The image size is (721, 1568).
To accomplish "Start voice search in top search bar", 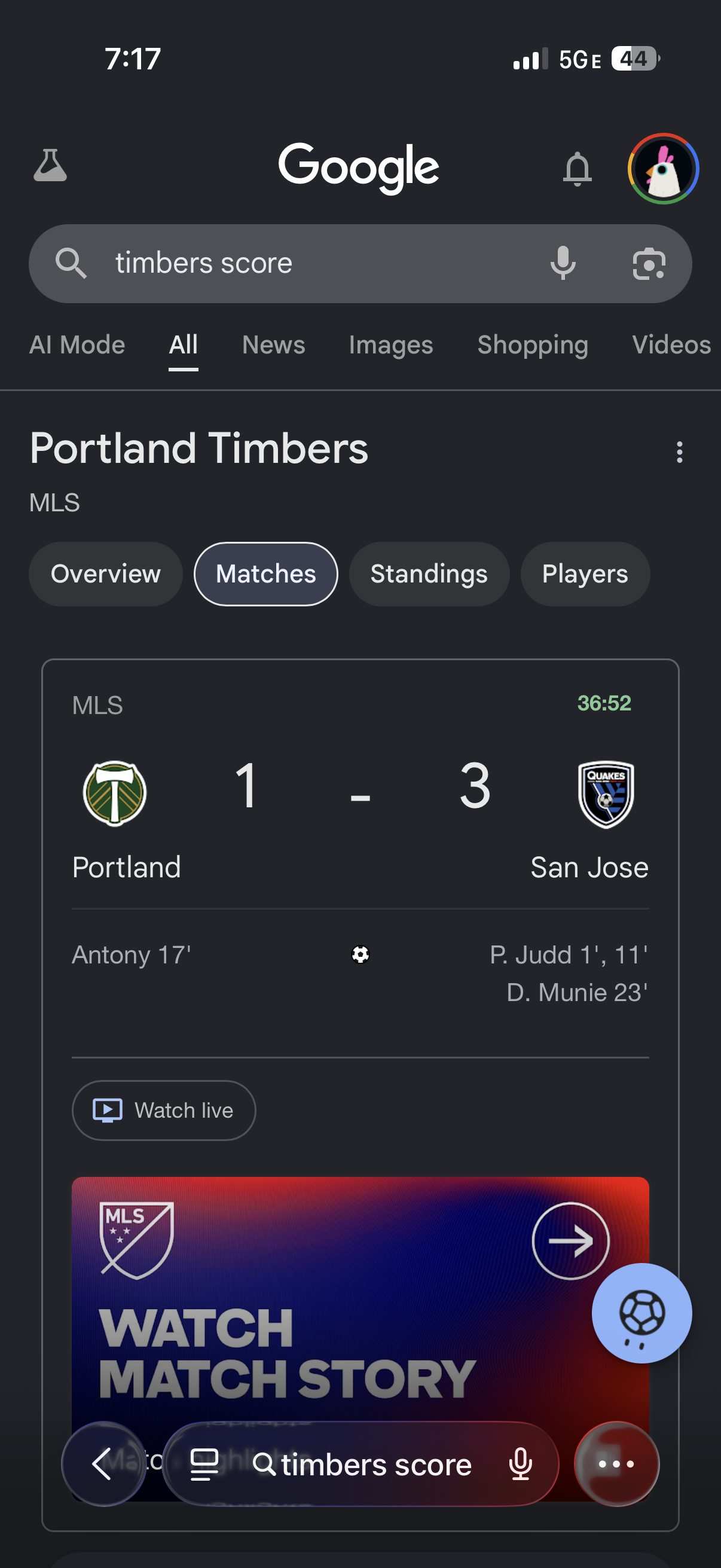I will [x=563, y=263].
